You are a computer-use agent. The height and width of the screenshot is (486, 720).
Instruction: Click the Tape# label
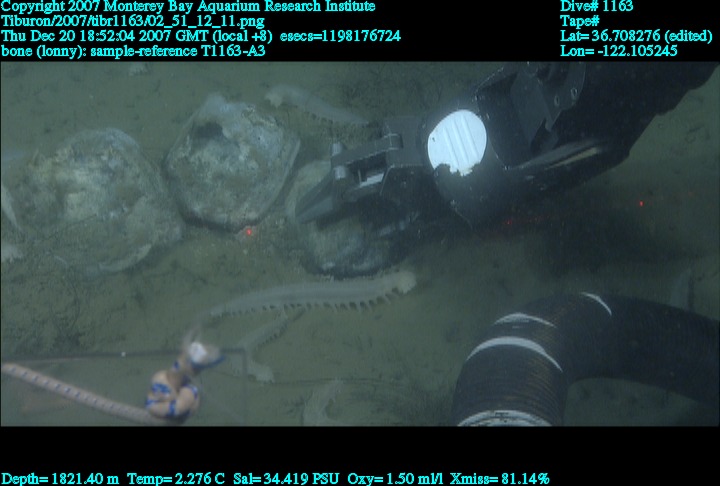click(580, 21)
